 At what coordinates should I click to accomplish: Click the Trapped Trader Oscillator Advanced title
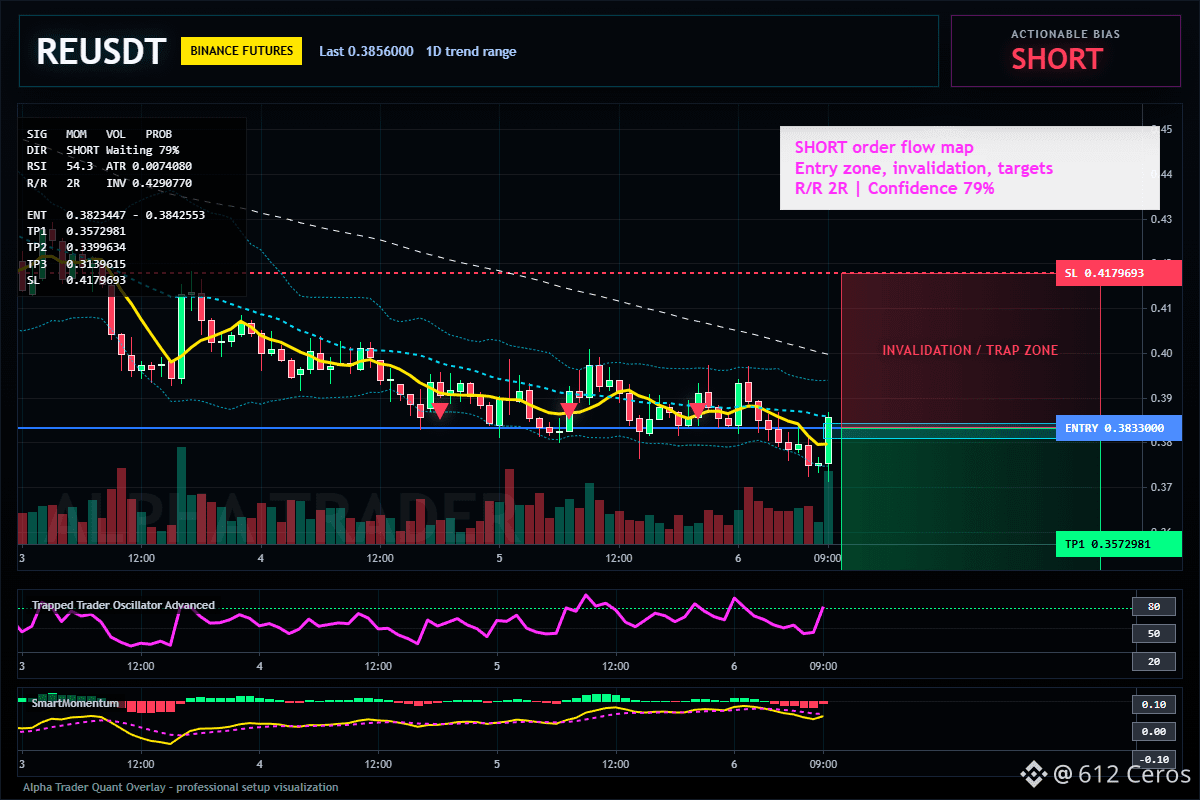(x=123, y=605)
